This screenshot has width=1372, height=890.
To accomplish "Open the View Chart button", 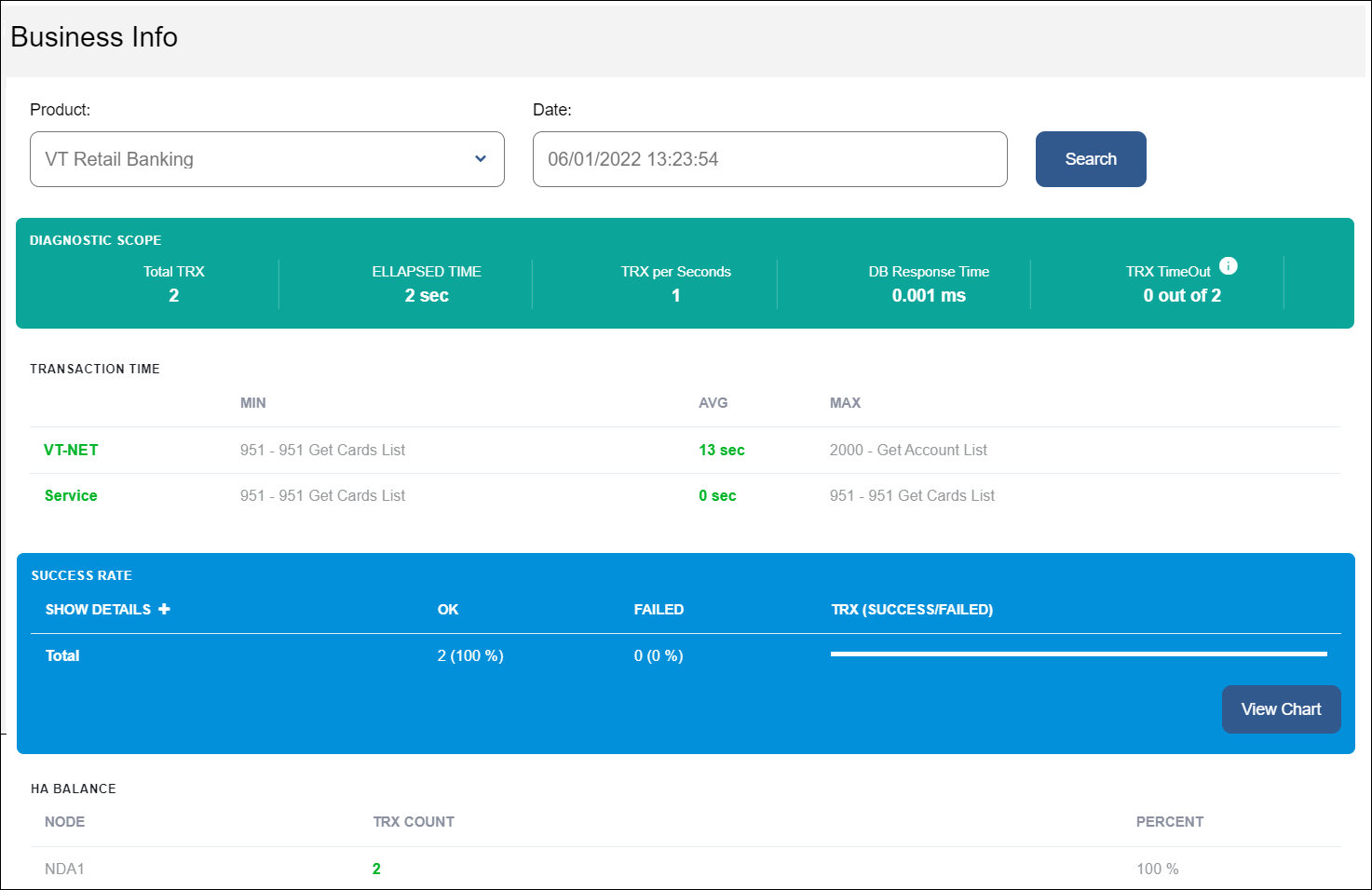I will [1281, 709].
